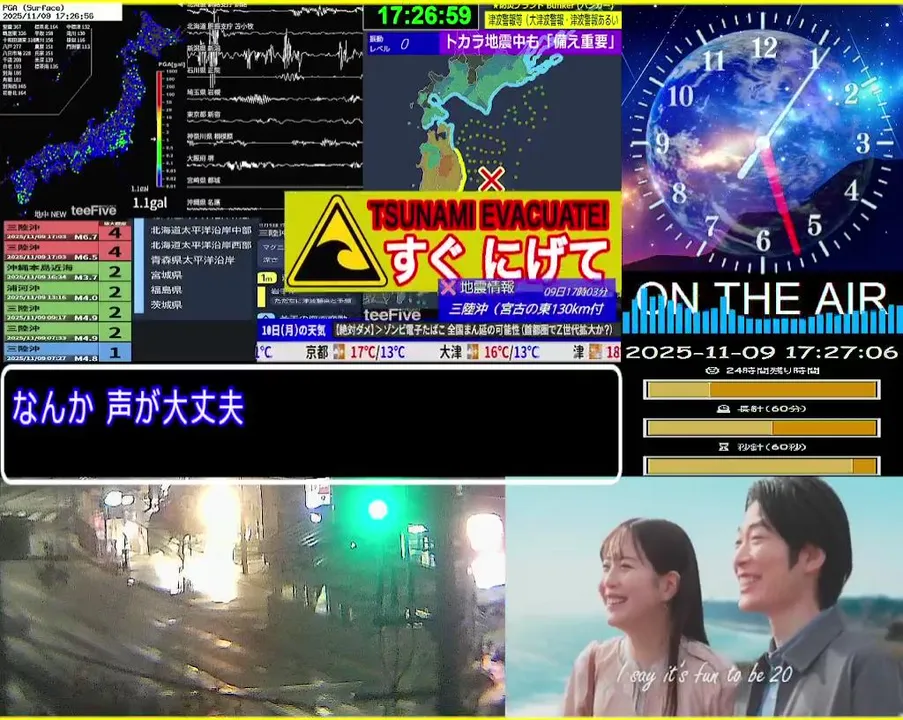Select the 三陸沖 M4.8 earthquake entry
The width and height of the screenshot is (903, 720).
point(67,353)
